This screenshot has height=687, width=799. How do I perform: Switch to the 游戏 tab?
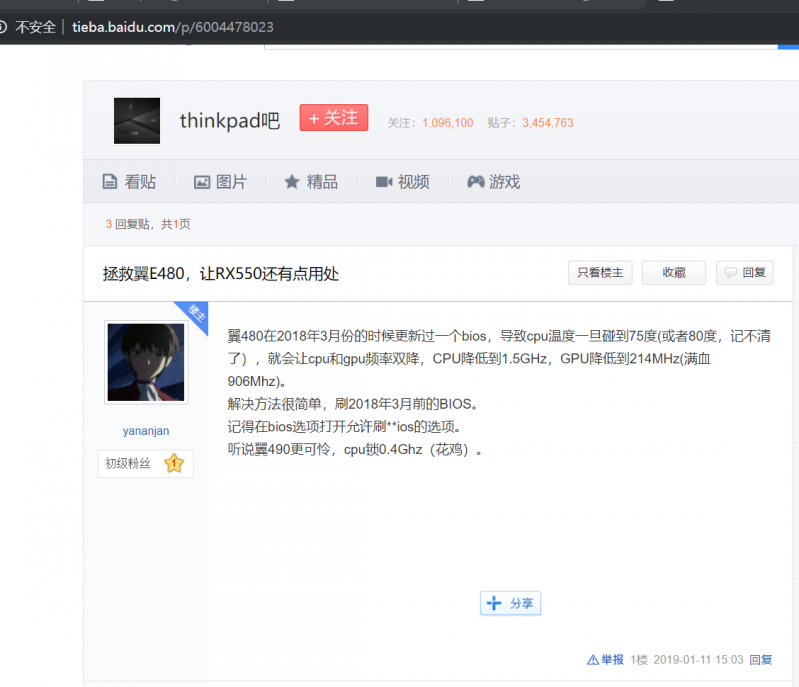point(493,181)
